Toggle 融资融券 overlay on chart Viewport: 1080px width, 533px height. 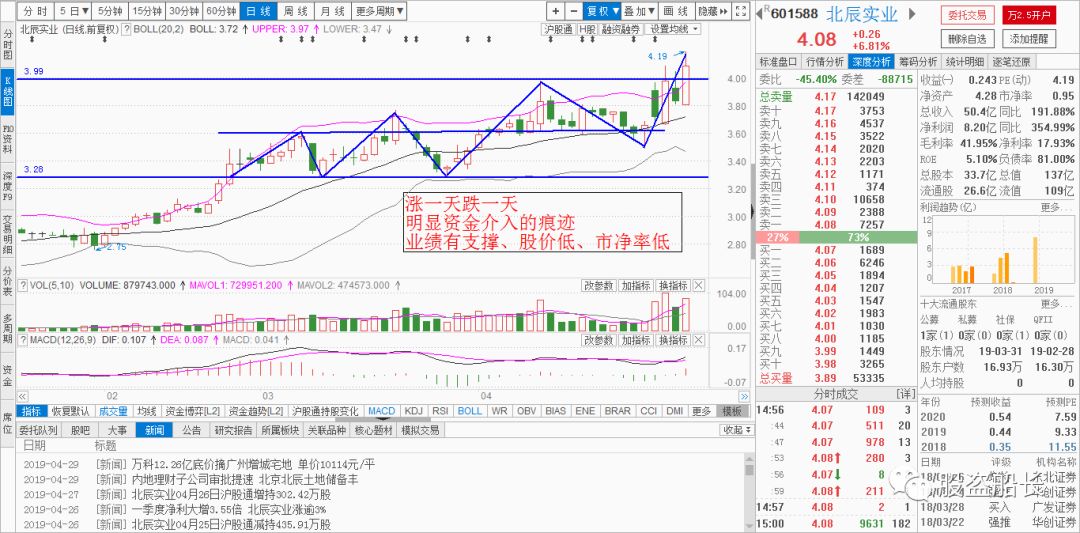coord(621,30)
